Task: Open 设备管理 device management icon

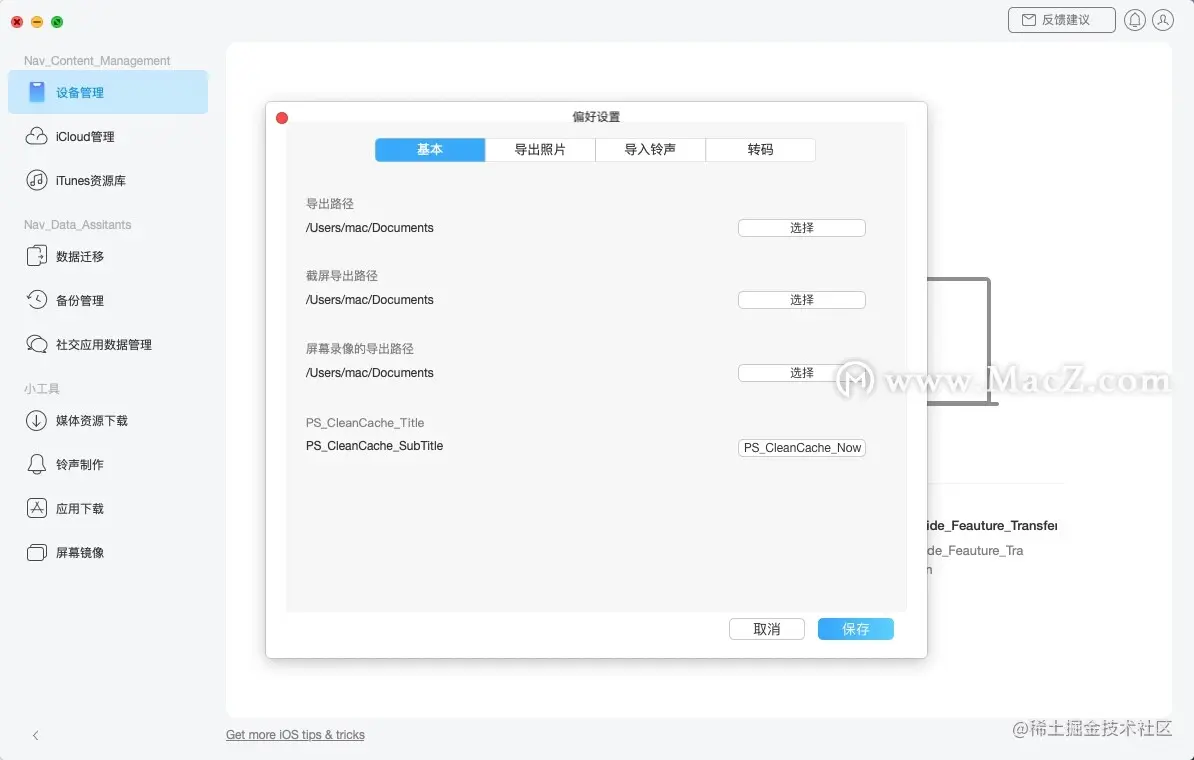Action: pyautogui.click(x=37, y=92)
